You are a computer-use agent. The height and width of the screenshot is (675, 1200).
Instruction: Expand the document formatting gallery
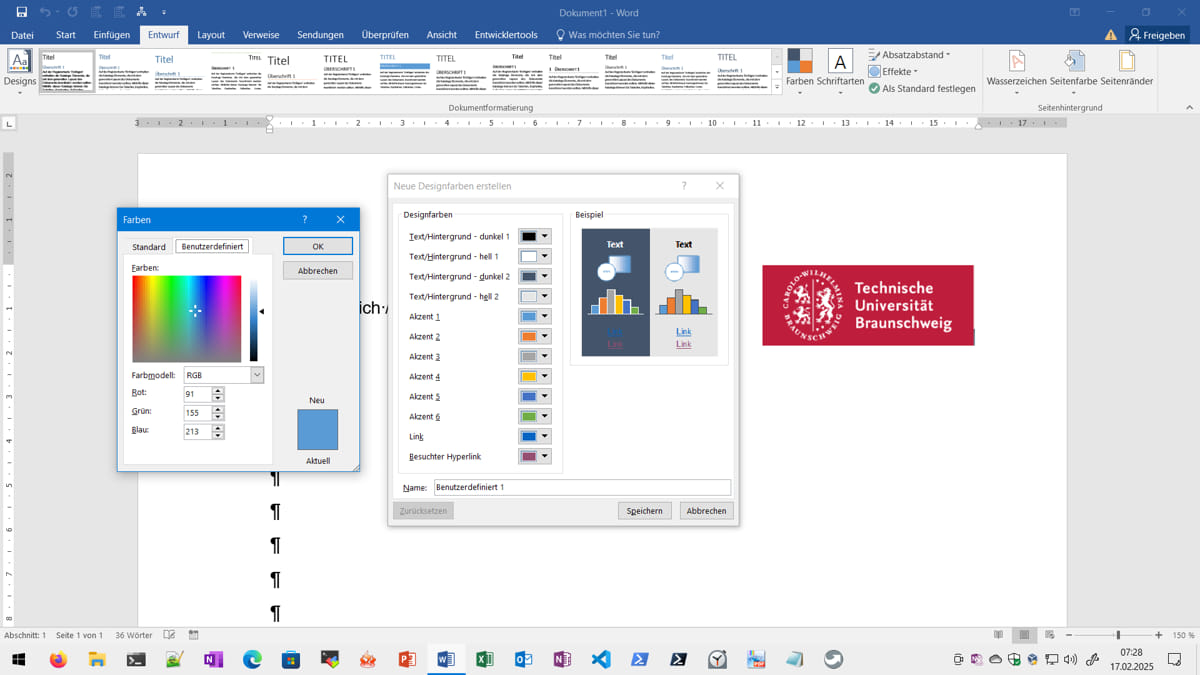pos(777,88)
